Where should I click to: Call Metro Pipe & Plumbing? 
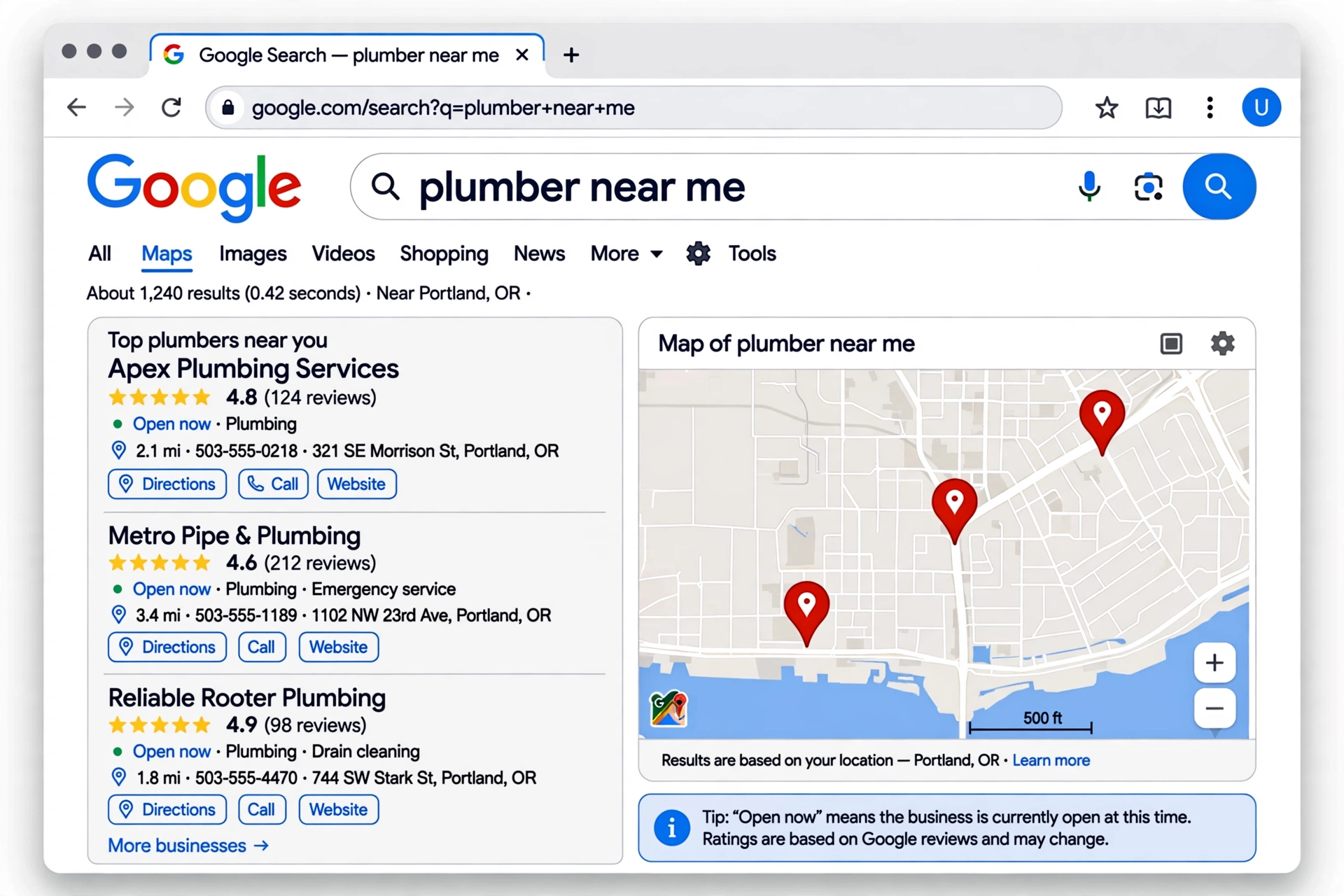262,647
